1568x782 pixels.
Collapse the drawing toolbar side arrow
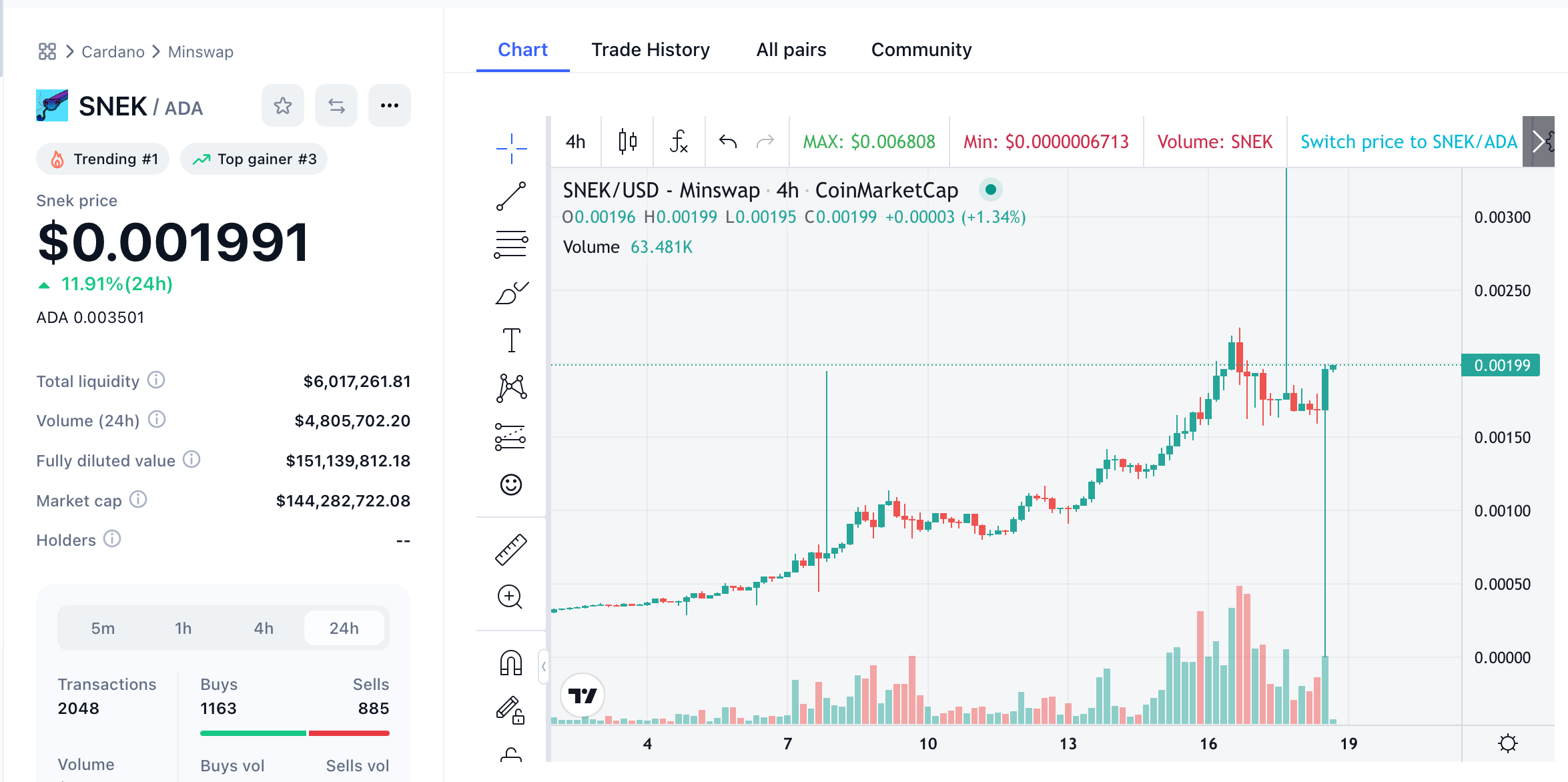tap(544, 666)
